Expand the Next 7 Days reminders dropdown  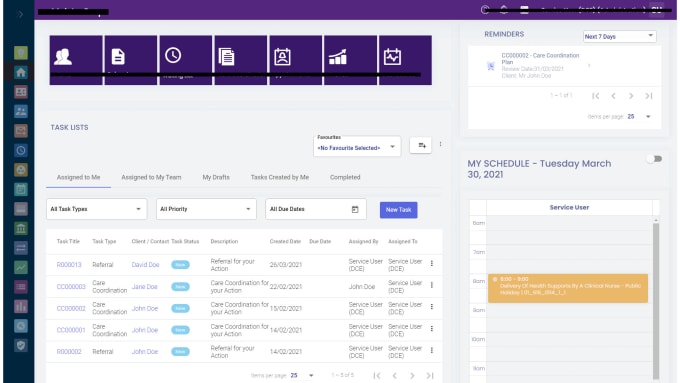[x=619, y=36]
